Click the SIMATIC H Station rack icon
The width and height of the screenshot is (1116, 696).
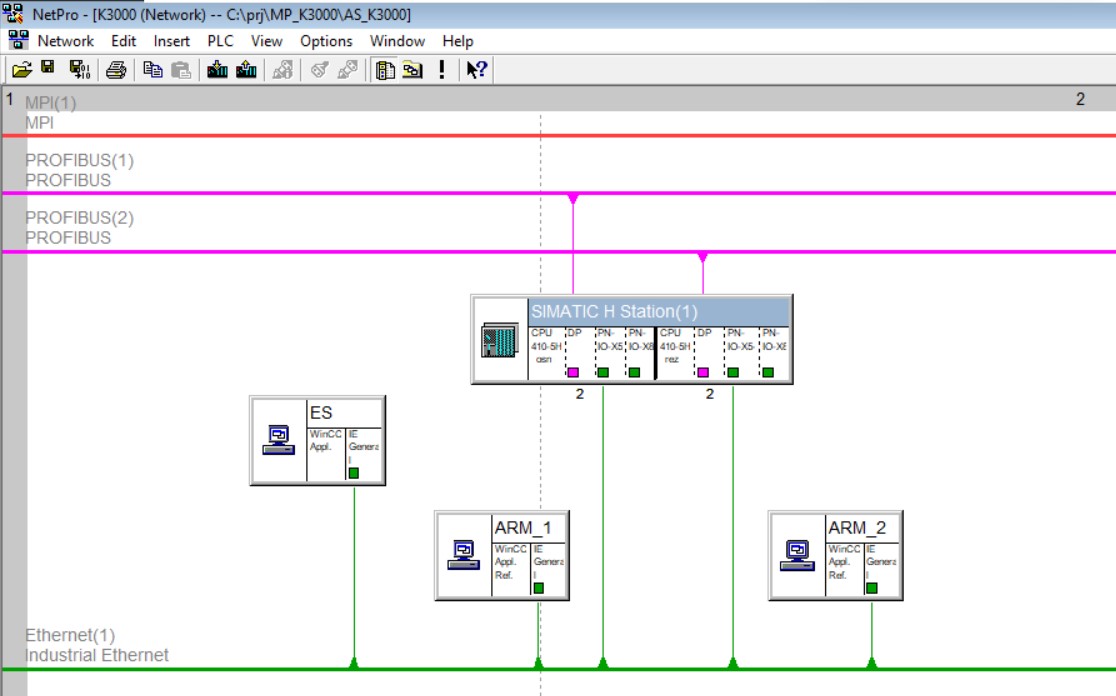point(500,339)
